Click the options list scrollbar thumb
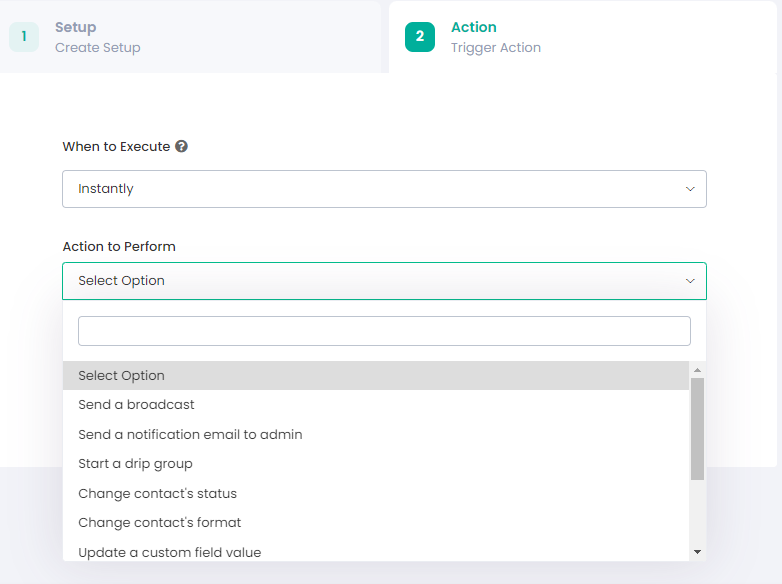The image size is (782, 584). click(697, 429)
